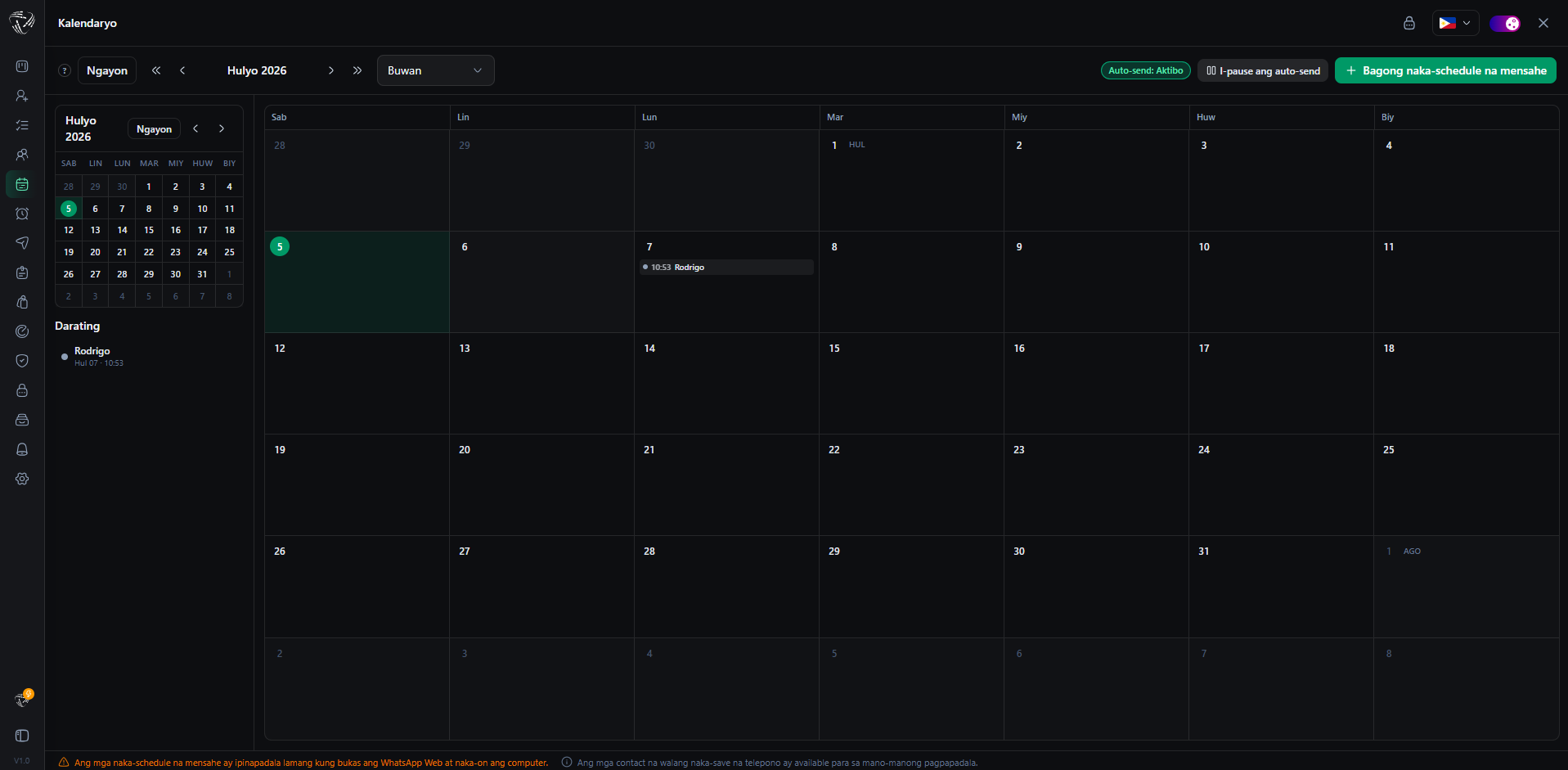The height and width of the screenshot is (770, 1568).
Task: Click the Ngayon button in the mini calendar
Action: click(x=154, y=128)
